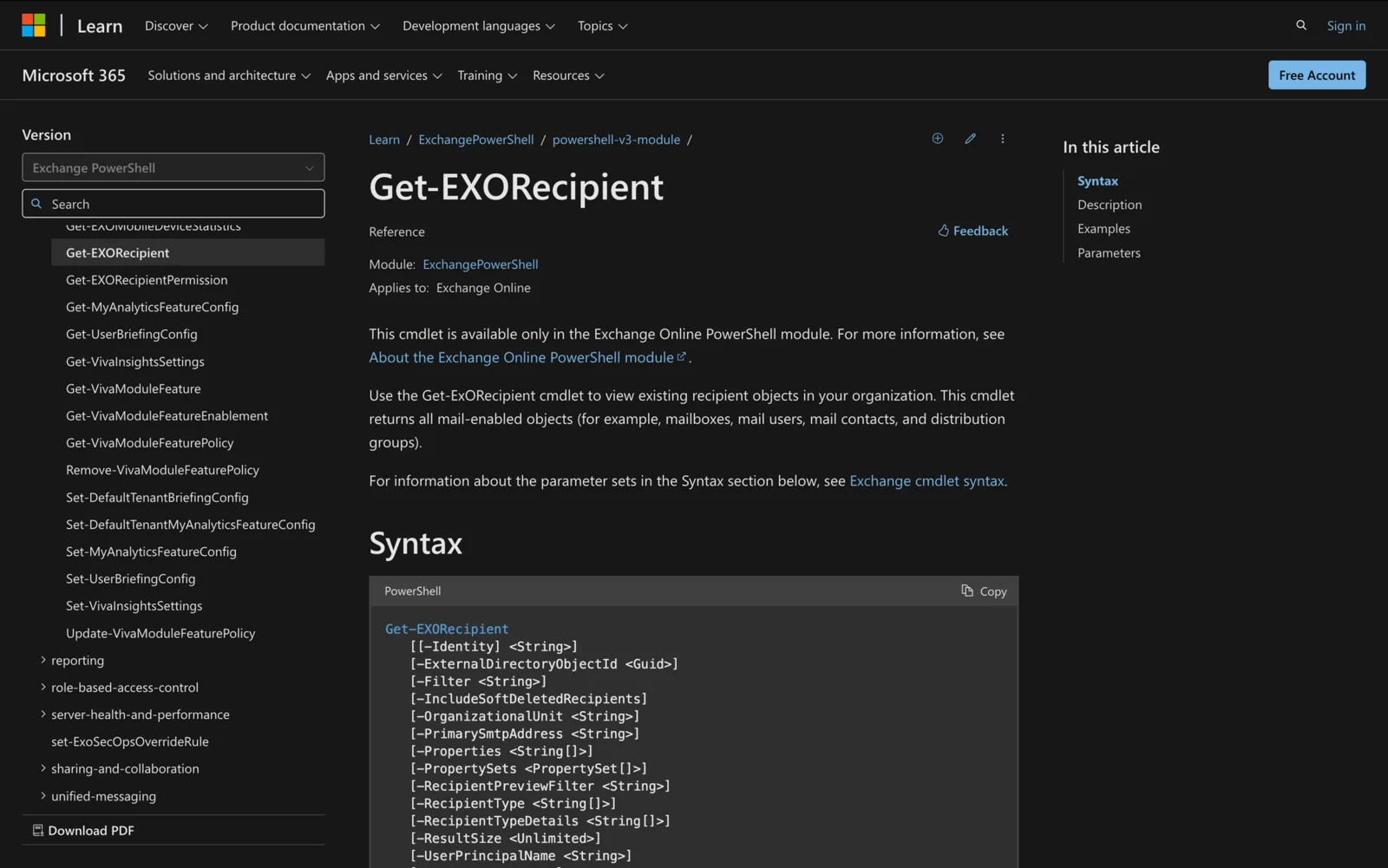The height and width of the screenshot is (868, 1388).
Task: Open ExchangePowerShell module link
Action: [x=481, y=264]
